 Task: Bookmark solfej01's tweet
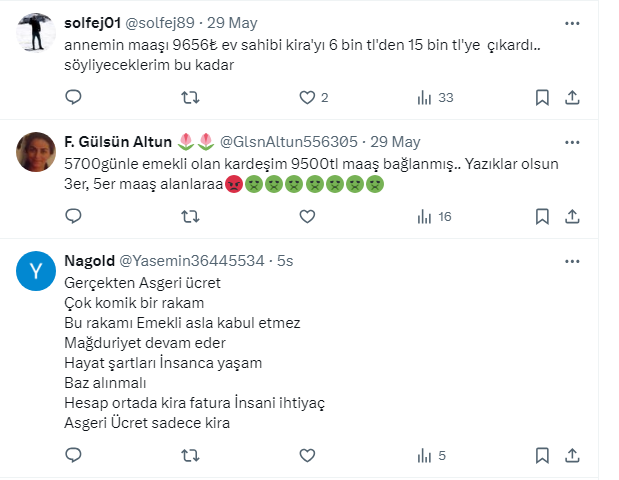pos(541,97)
